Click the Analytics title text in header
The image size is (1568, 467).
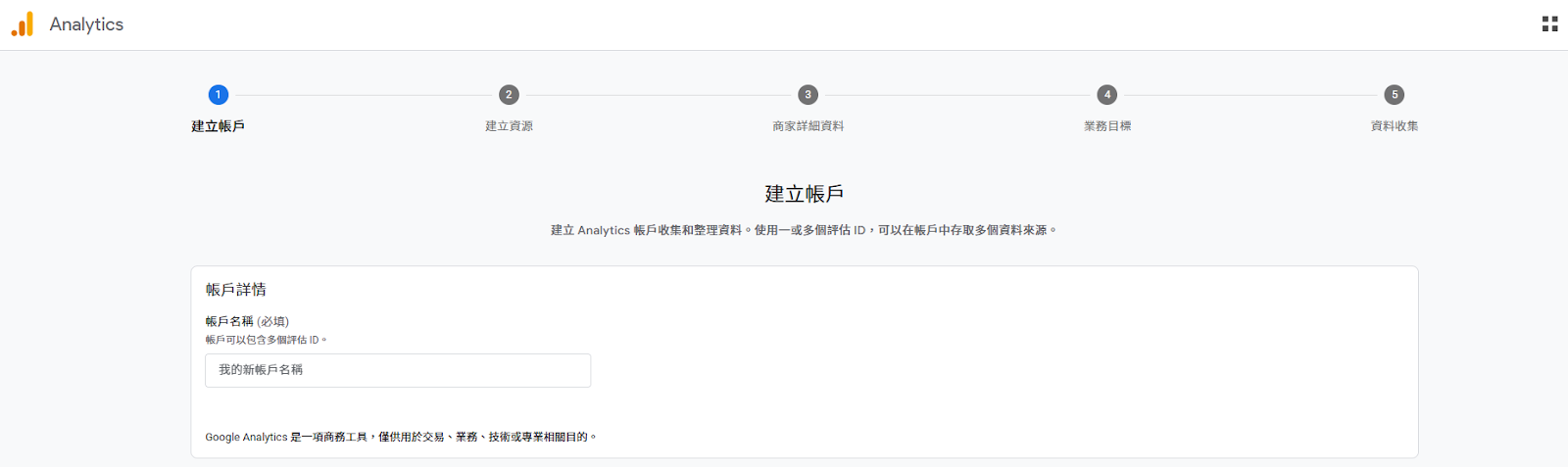coord(86,24)
